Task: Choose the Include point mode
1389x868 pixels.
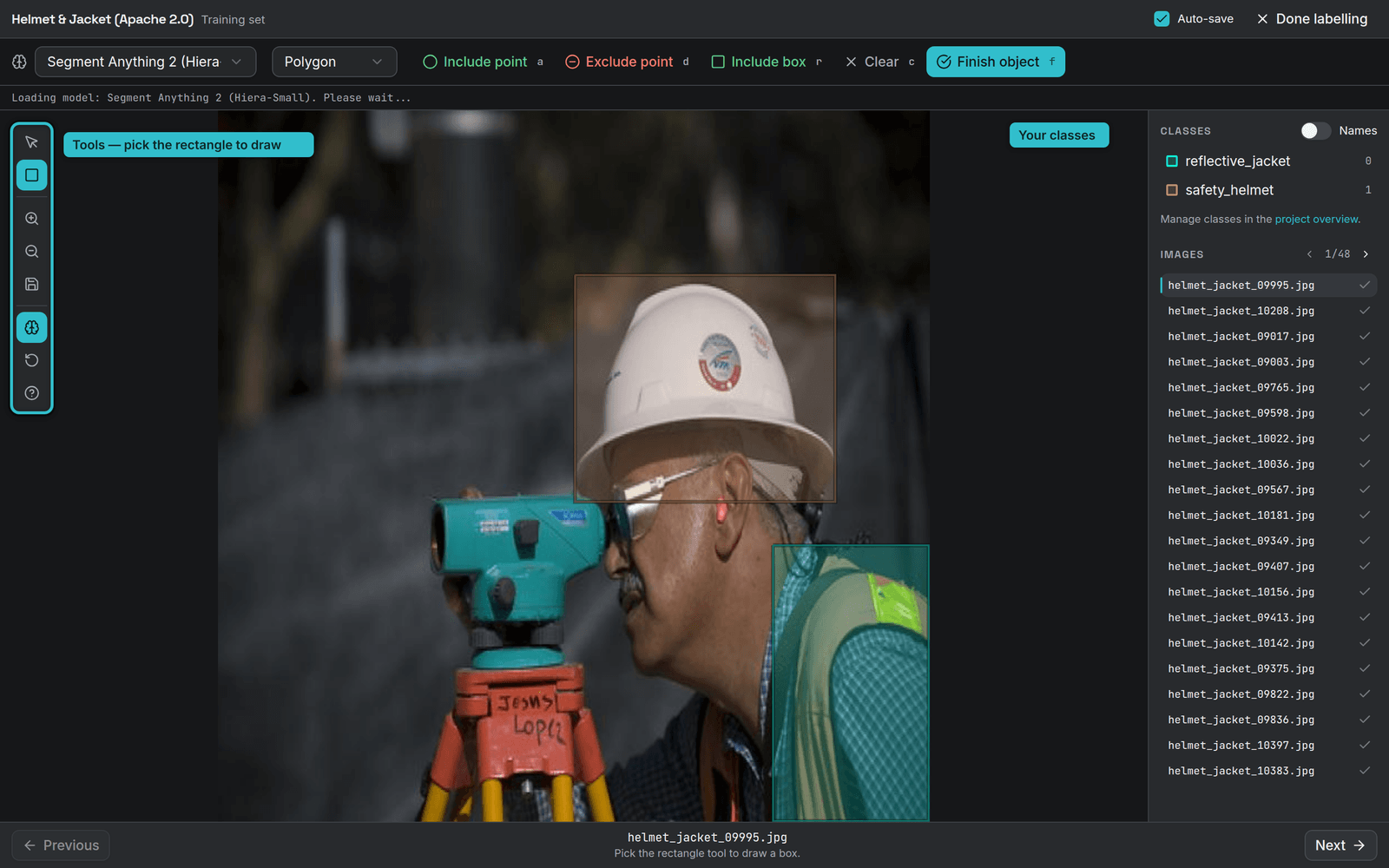Action: [x=483, y=62]
